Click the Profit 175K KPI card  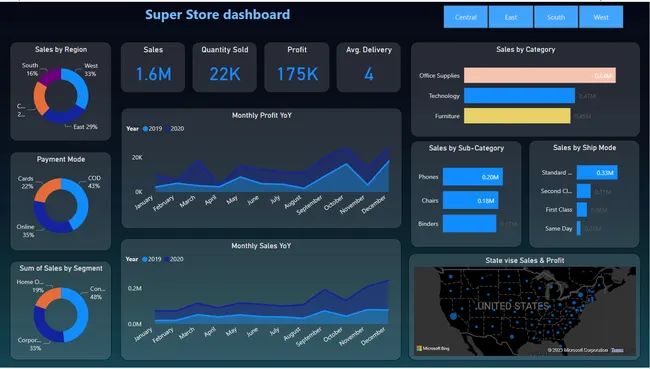[297, 67]
